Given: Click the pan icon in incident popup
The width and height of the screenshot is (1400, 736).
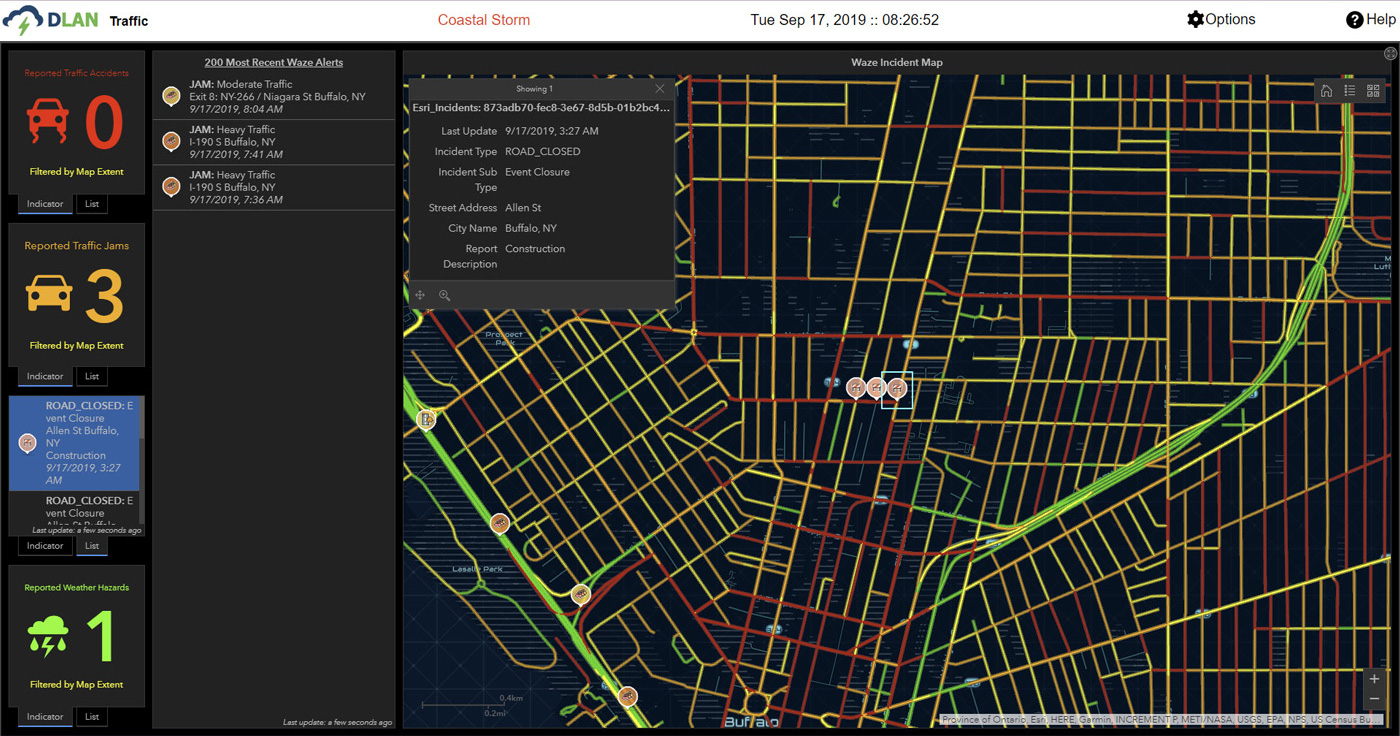Looking at the screenshot, I should tap(421, 295).
